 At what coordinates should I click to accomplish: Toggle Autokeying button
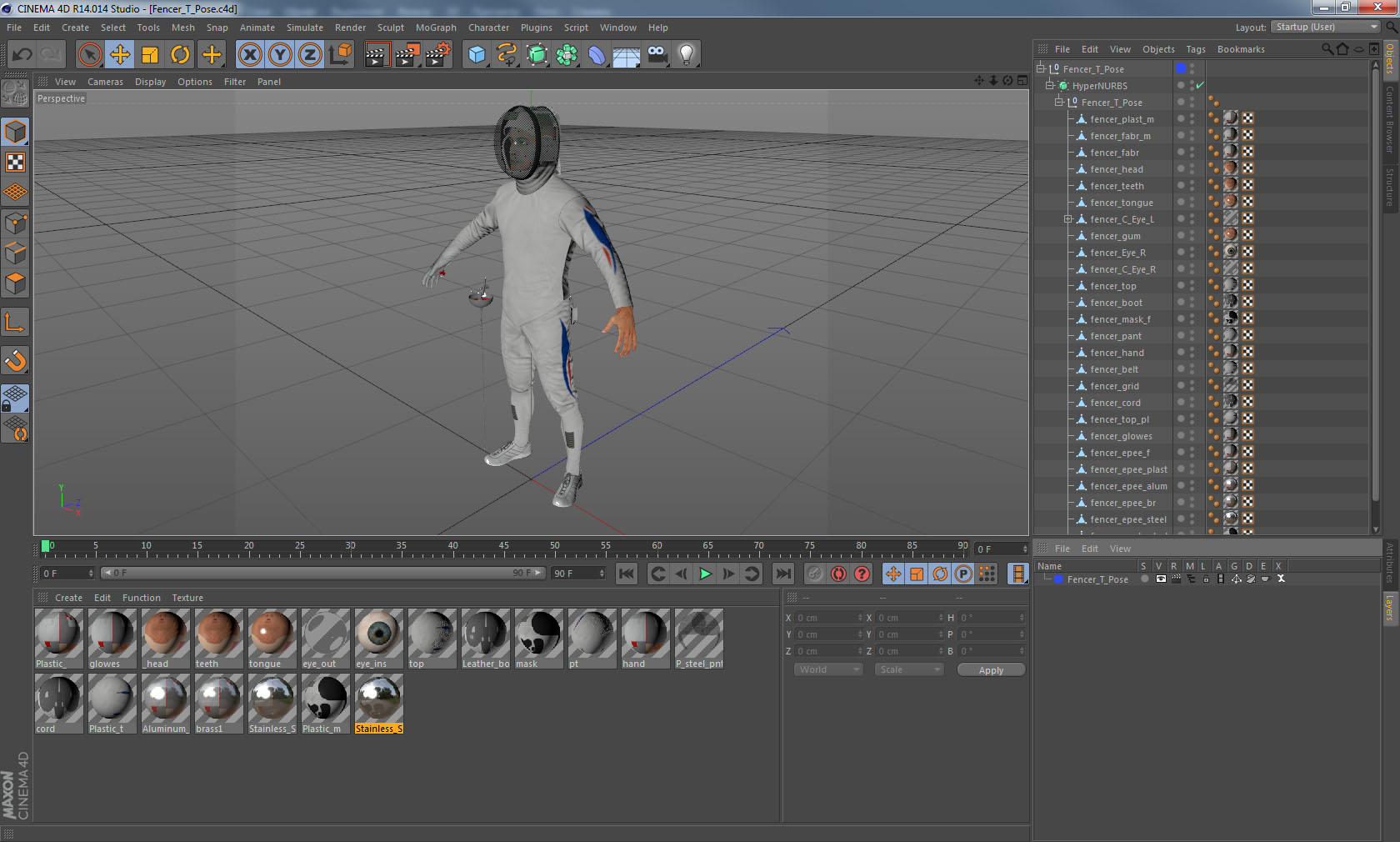[x=838, y=574]
